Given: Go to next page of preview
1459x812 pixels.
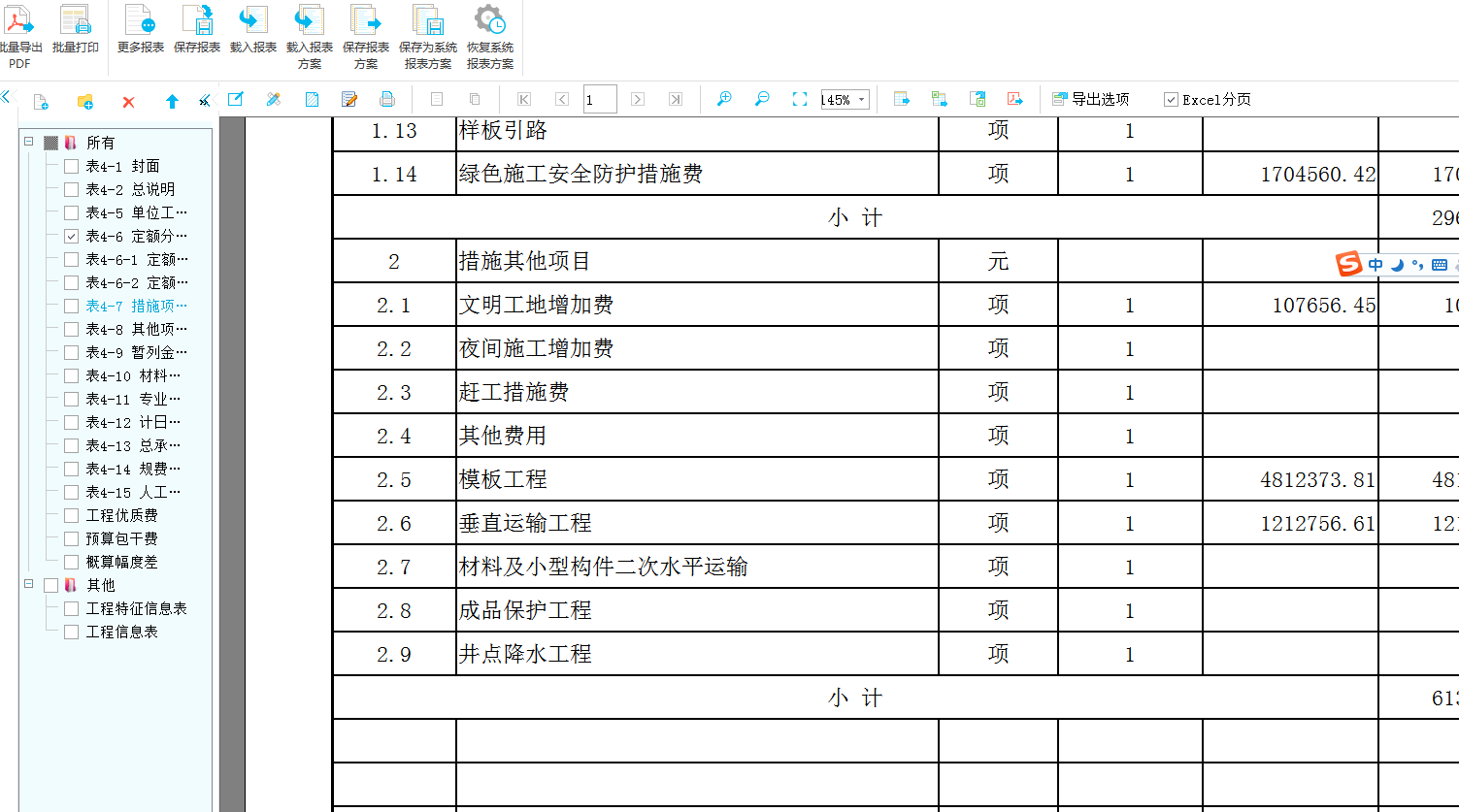Looking at the screenshot, I should click(638, 99).
